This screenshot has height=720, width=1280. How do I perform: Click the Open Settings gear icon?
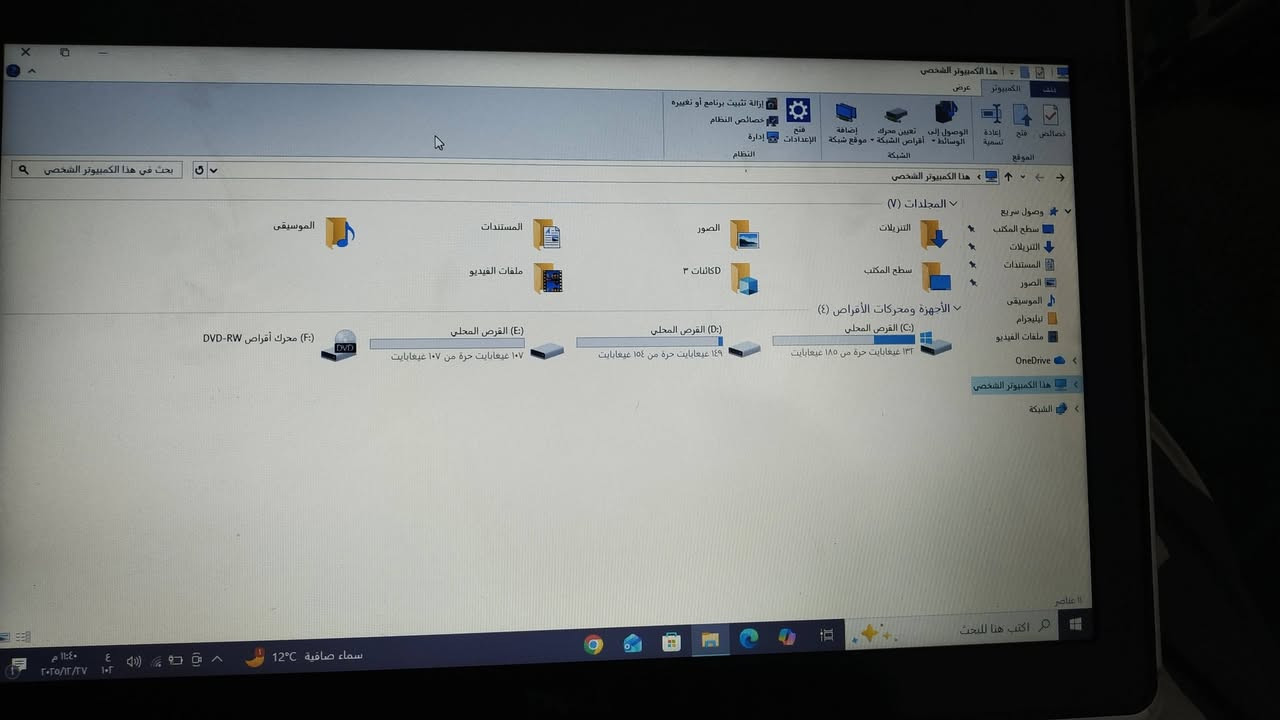(798, 110)
